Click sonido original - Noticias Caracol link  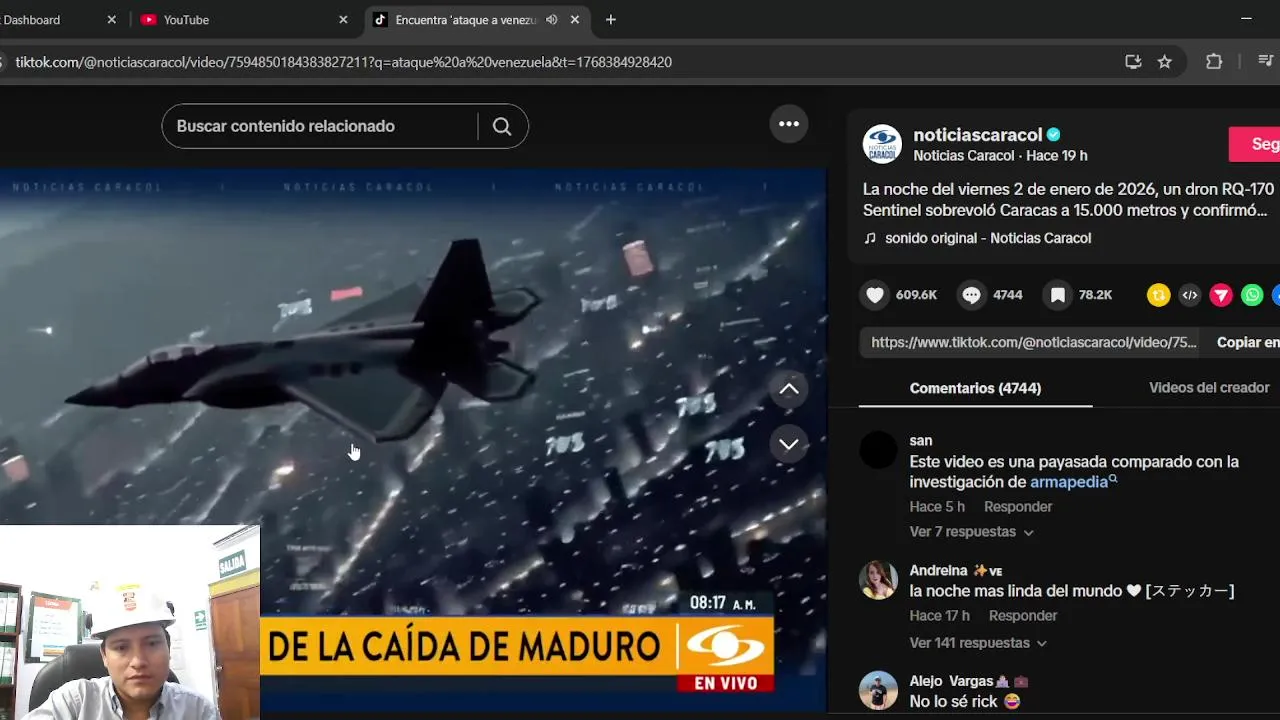click(988, 238)
